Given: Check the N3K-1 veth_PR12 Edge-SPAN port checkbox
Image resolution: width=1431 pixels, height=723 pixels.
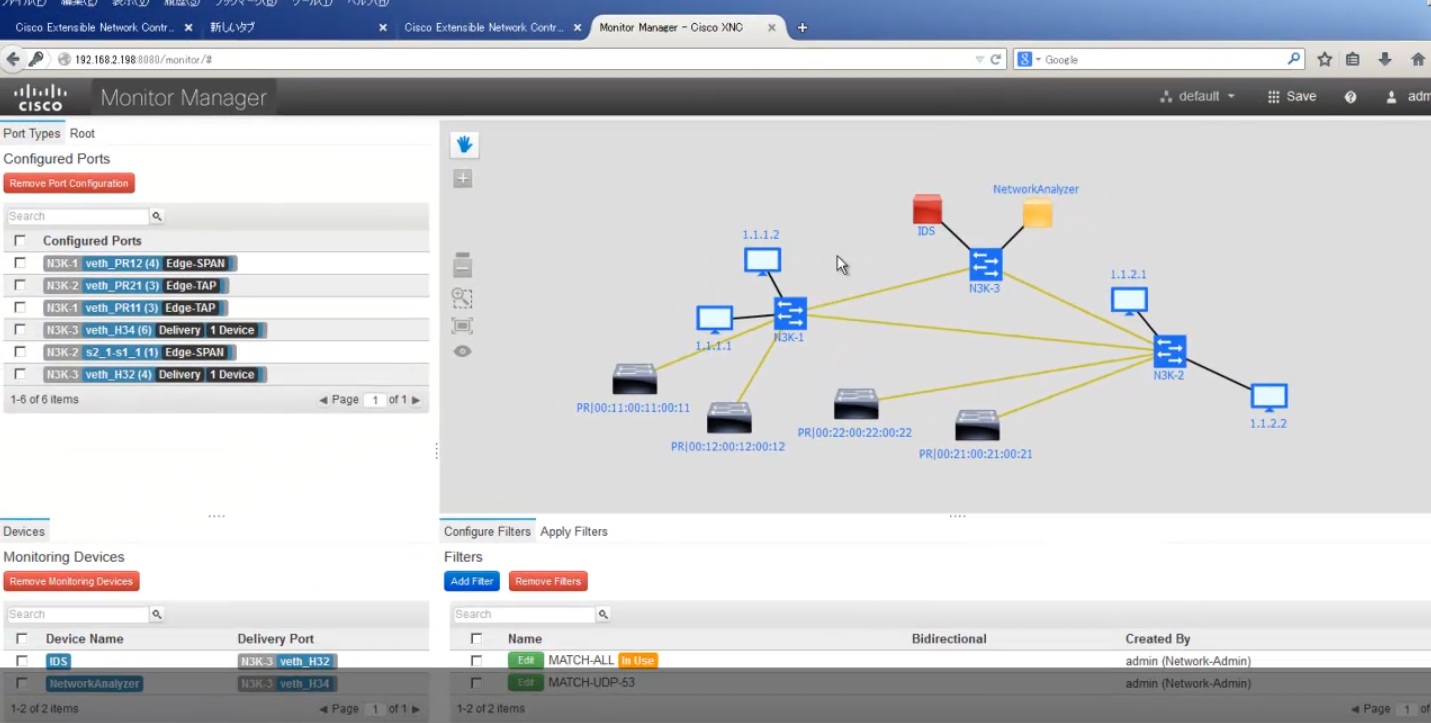Looking at the screenshot, I should pos(20,263).
